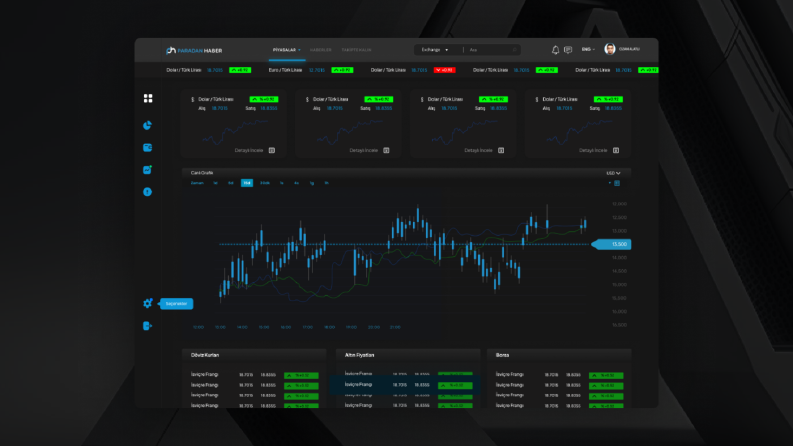The height and width of the screenshot is (446, 793).
Task: Click the Altın Fiyatları panel header
Action: pyautogui.click(x=408, y=355)
